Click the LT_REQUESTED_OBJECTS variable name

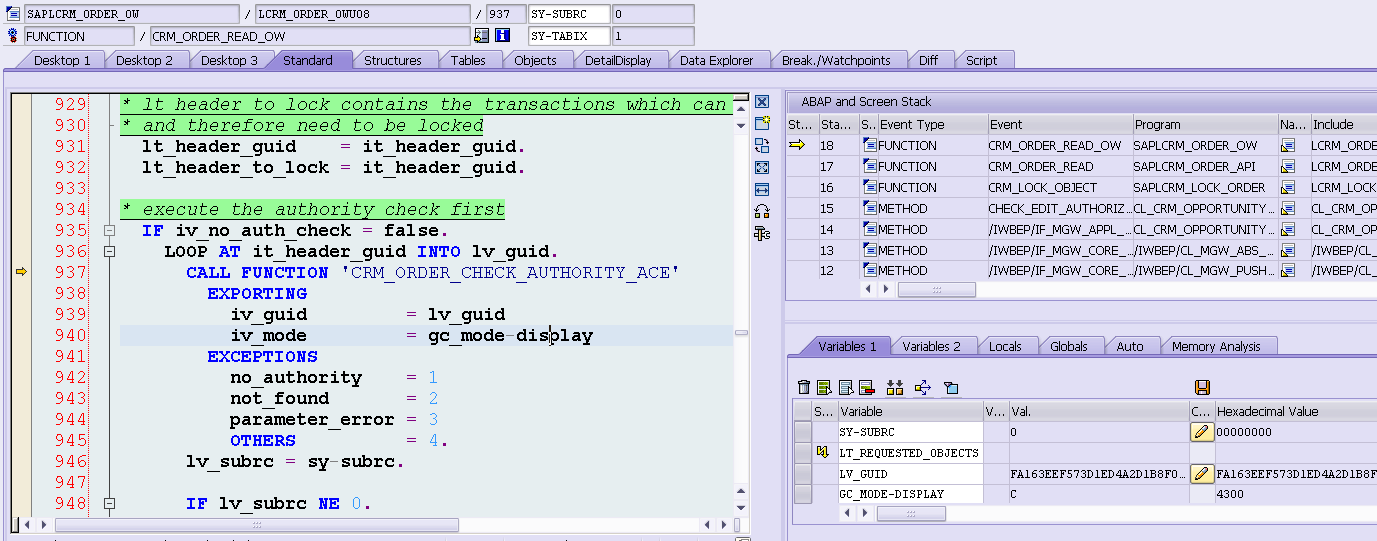[x=910, y=453]
